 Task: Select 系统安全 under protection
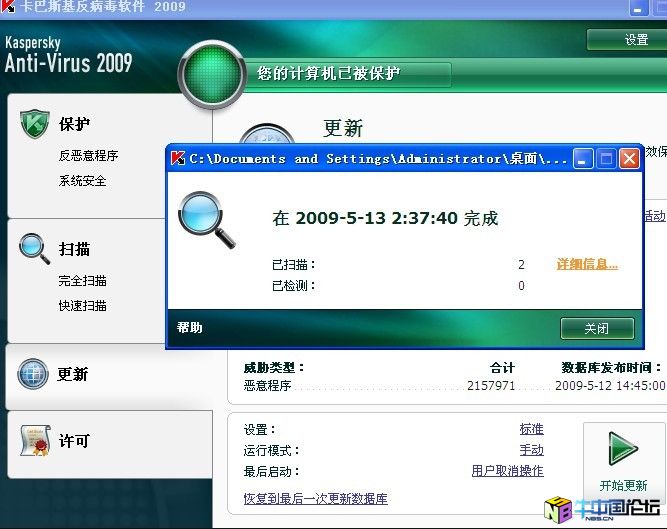(83, 181)
